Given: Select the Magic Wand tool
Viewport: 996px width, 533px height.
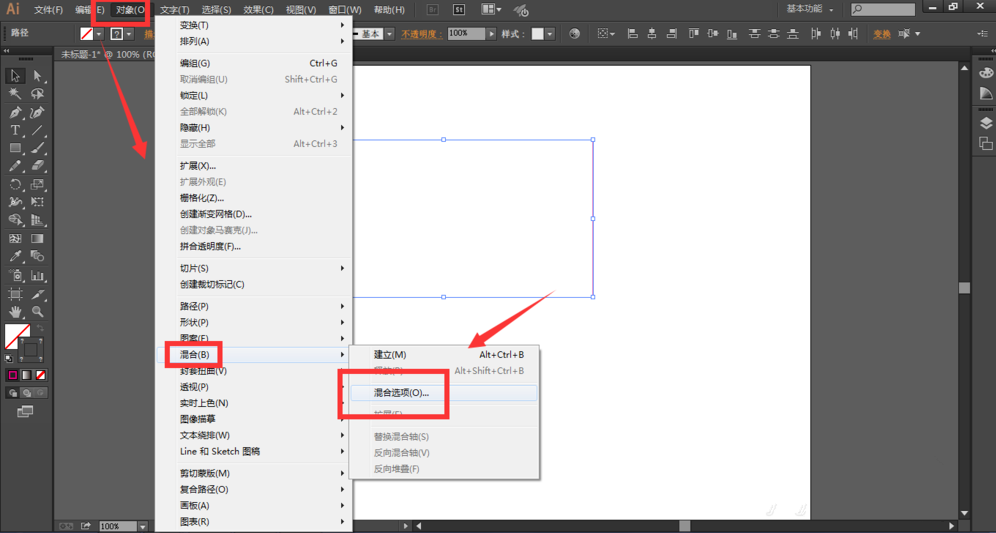Looking at the screenshot, I should pyautogui.click(x=15, y=94).
